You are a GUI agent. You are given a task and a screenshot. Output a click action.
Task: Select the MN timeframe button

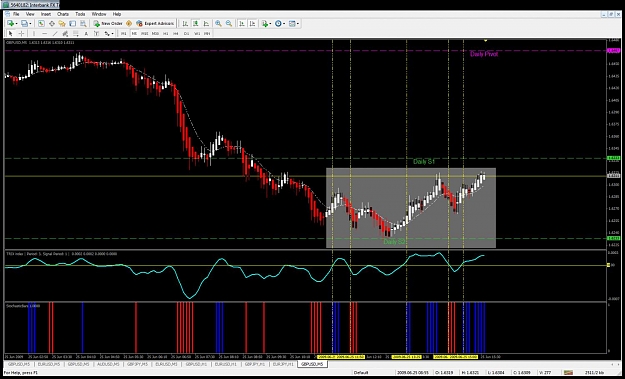pyautogui.click(x=207, y=33)
